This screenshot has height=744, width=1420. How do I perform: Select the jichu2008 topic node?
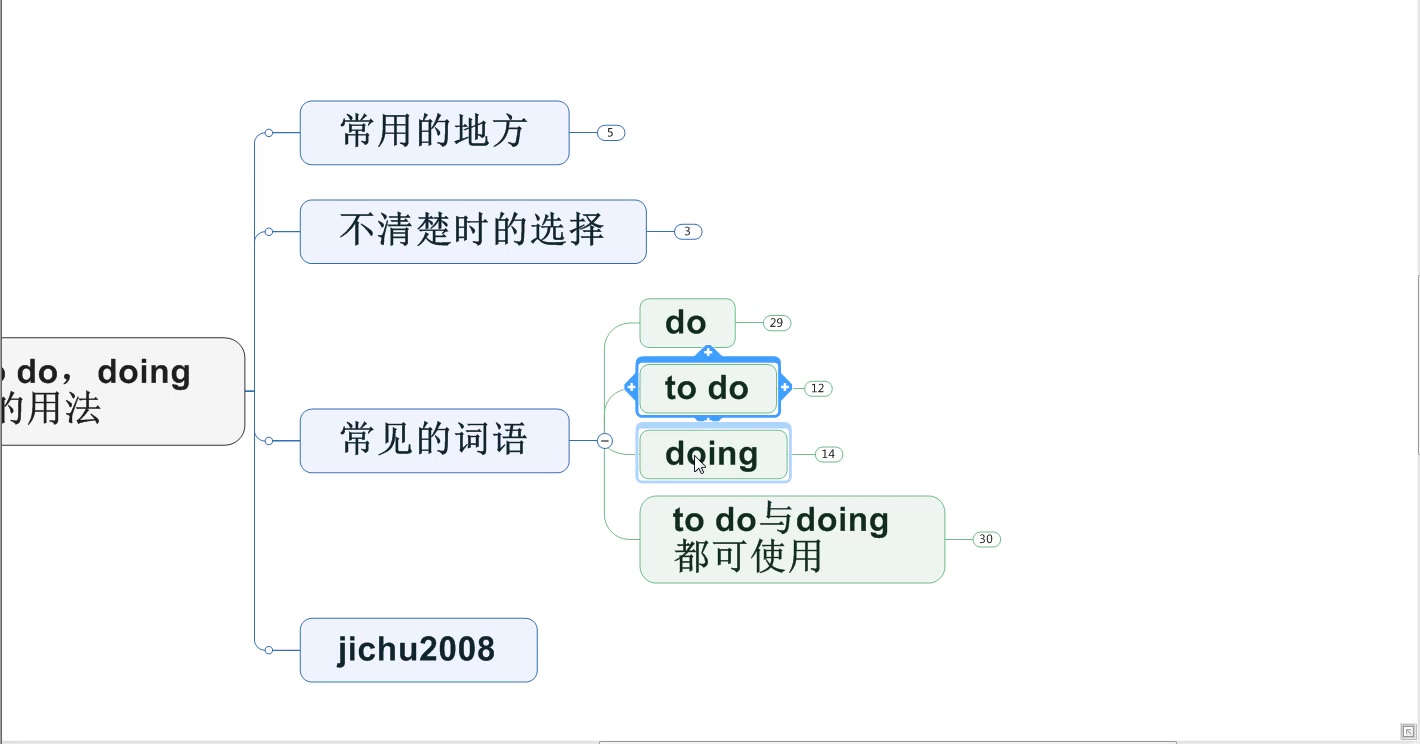[x=418, y=650]
